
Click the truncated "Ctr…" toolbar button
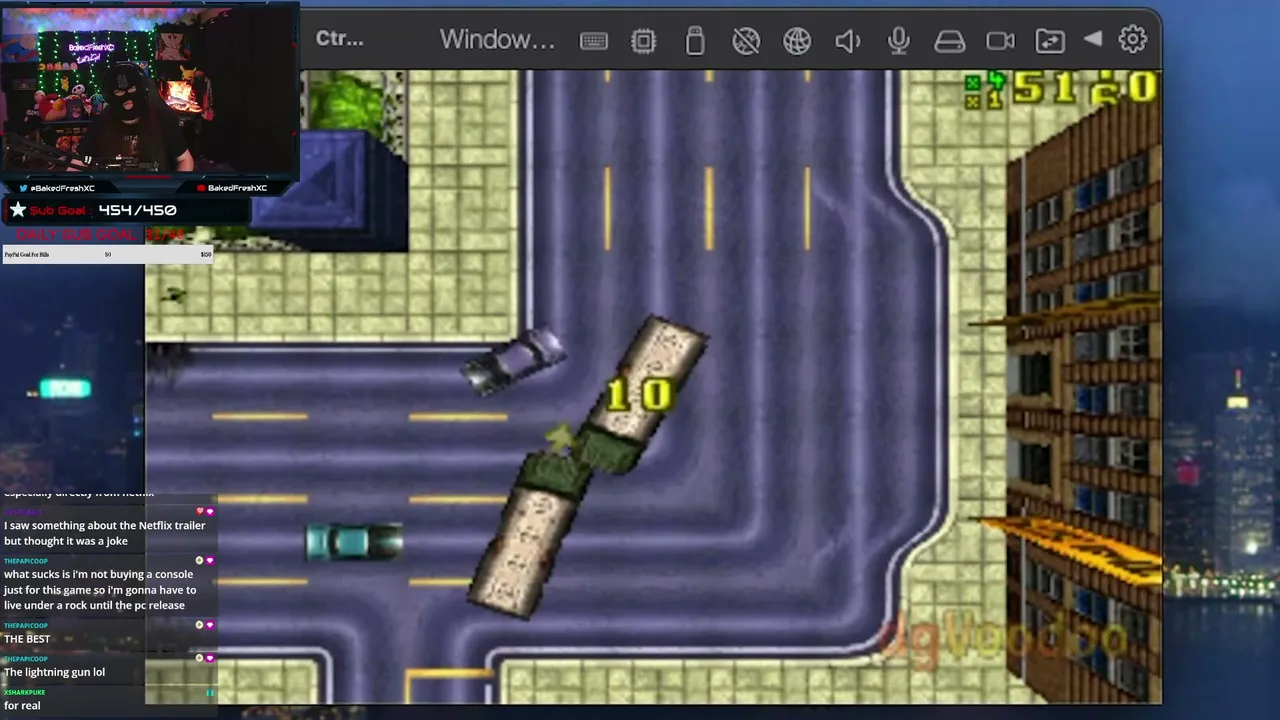coord(340,39)
